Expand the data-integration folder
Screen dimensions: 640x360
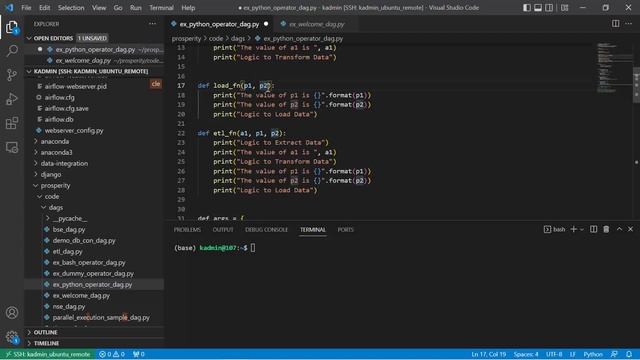coord(64,163)
